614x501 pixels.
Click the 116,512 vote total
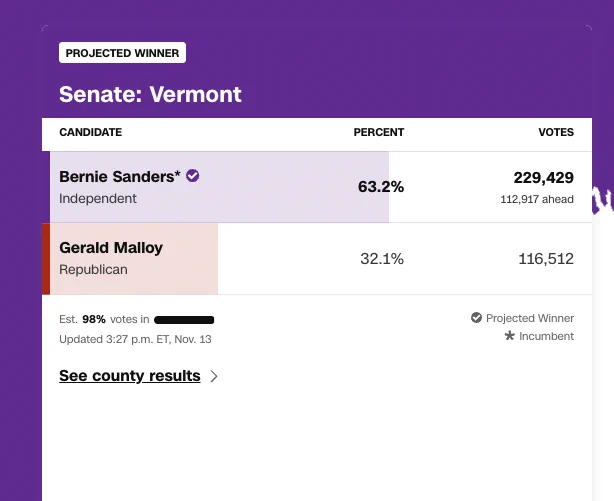pos(546,259)
